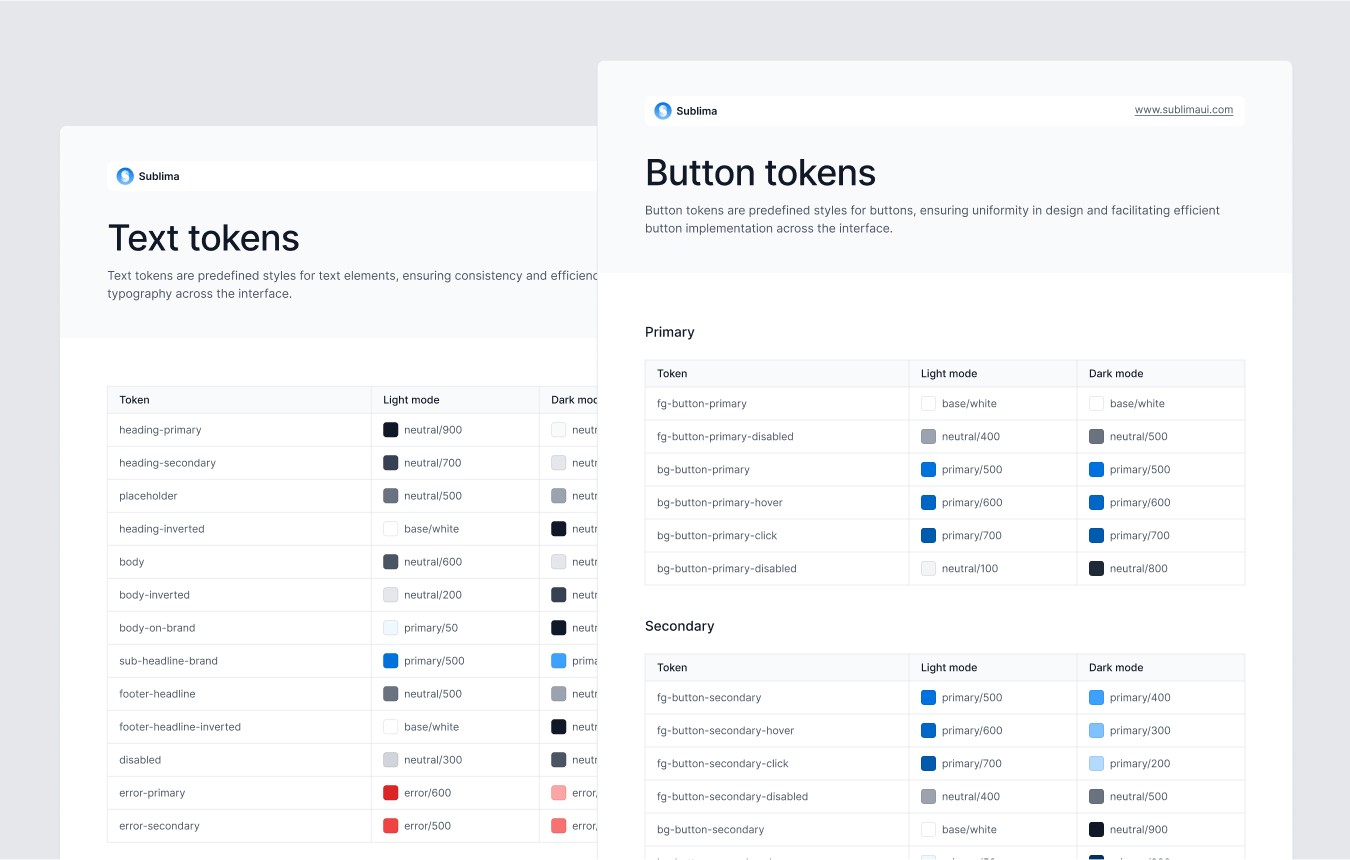Select the 'fg-button-primary' token name
The image size is (1350, 860).
tap(702, 404)
